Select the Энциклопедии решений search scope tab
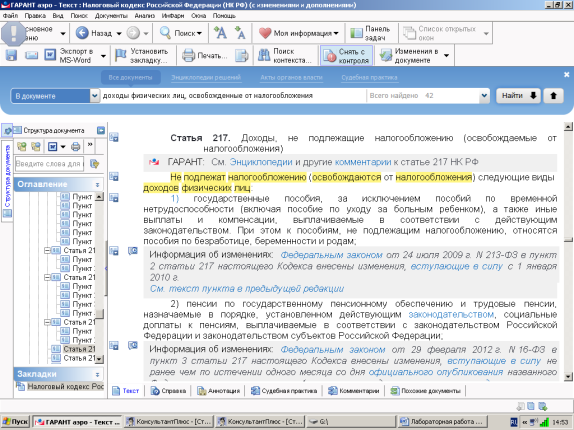Viewport: 574px width, 430px height. coord(206,78)
